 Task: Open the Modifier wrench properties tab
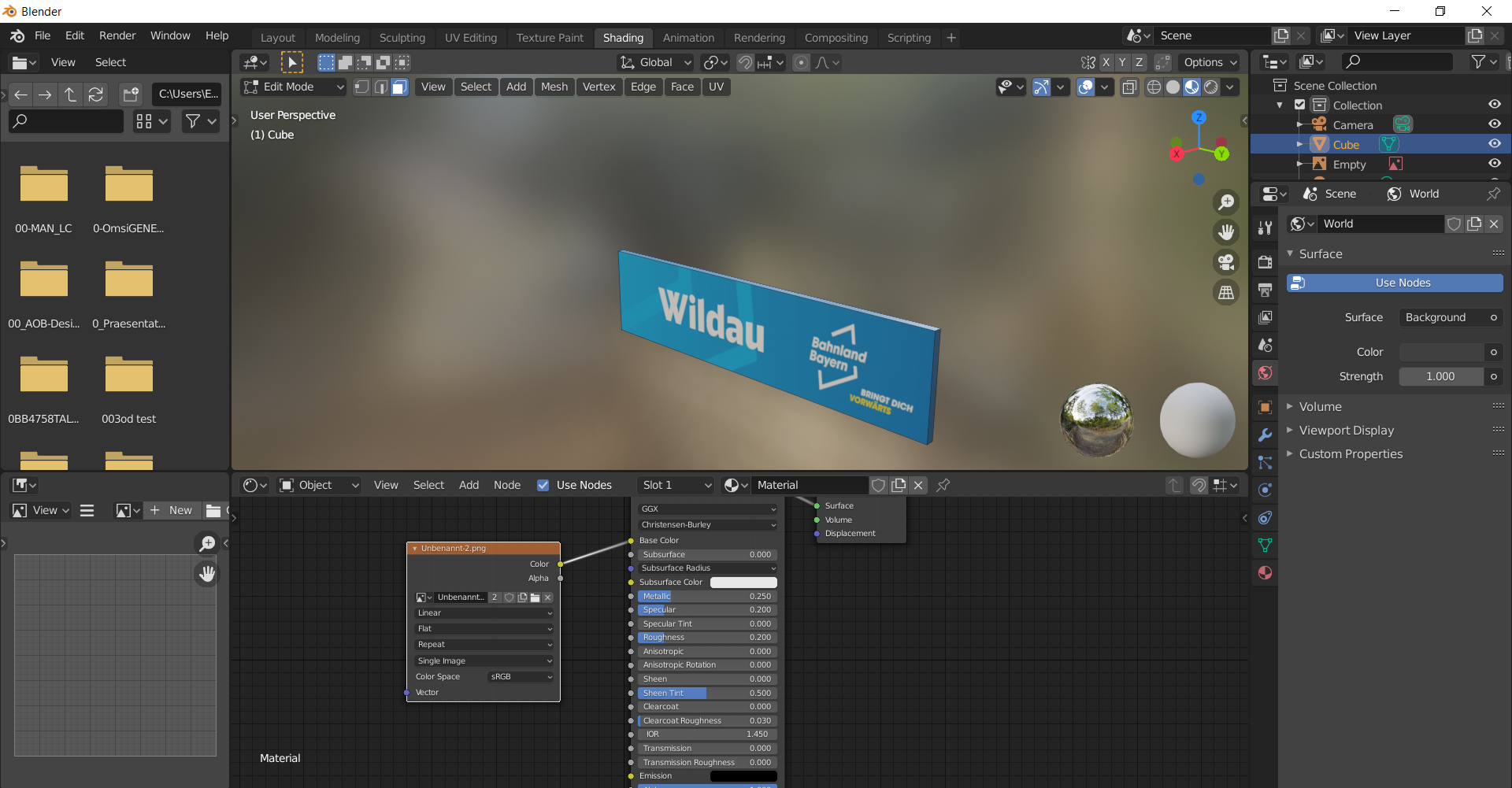coord(1265,435)
